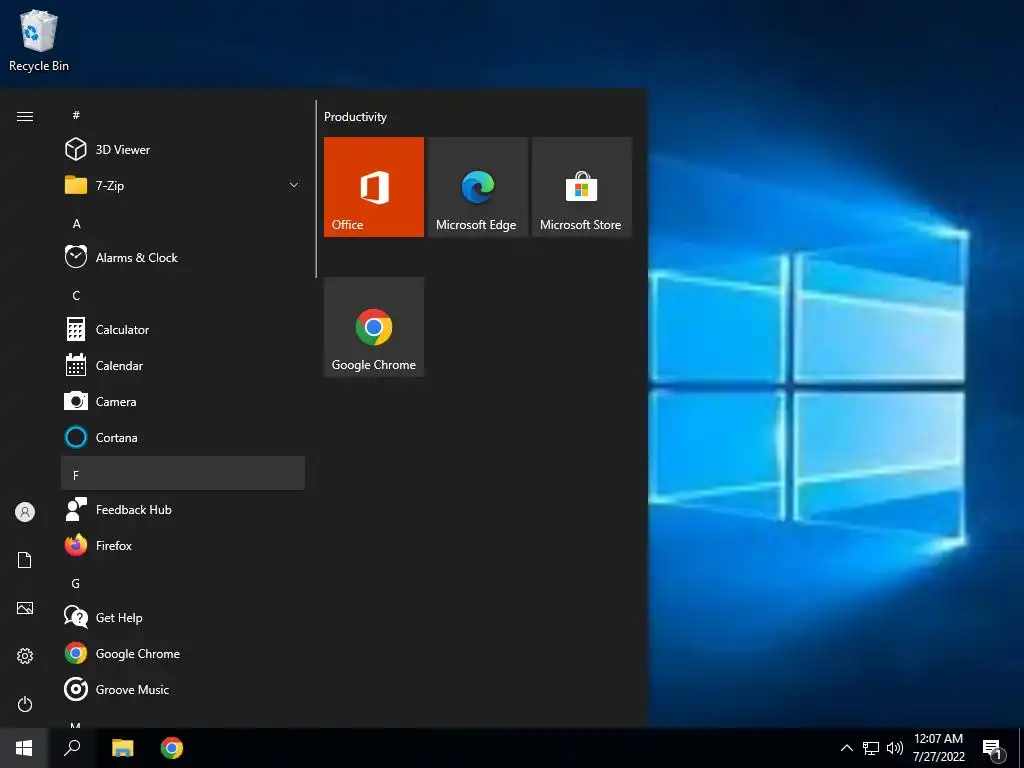
Task: Click Show desktop strip at taskbar end
Action: point(1021,748)
